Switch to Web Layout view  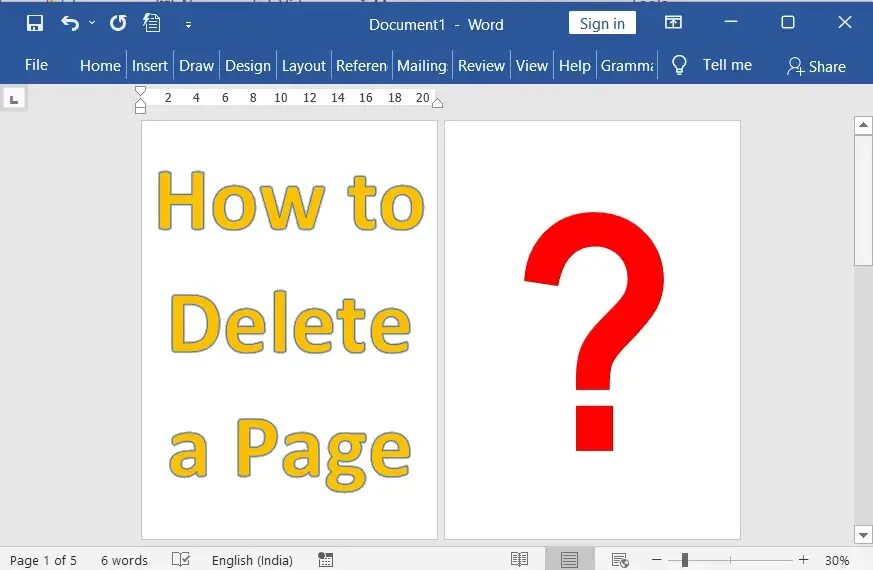tap(620, 559)
